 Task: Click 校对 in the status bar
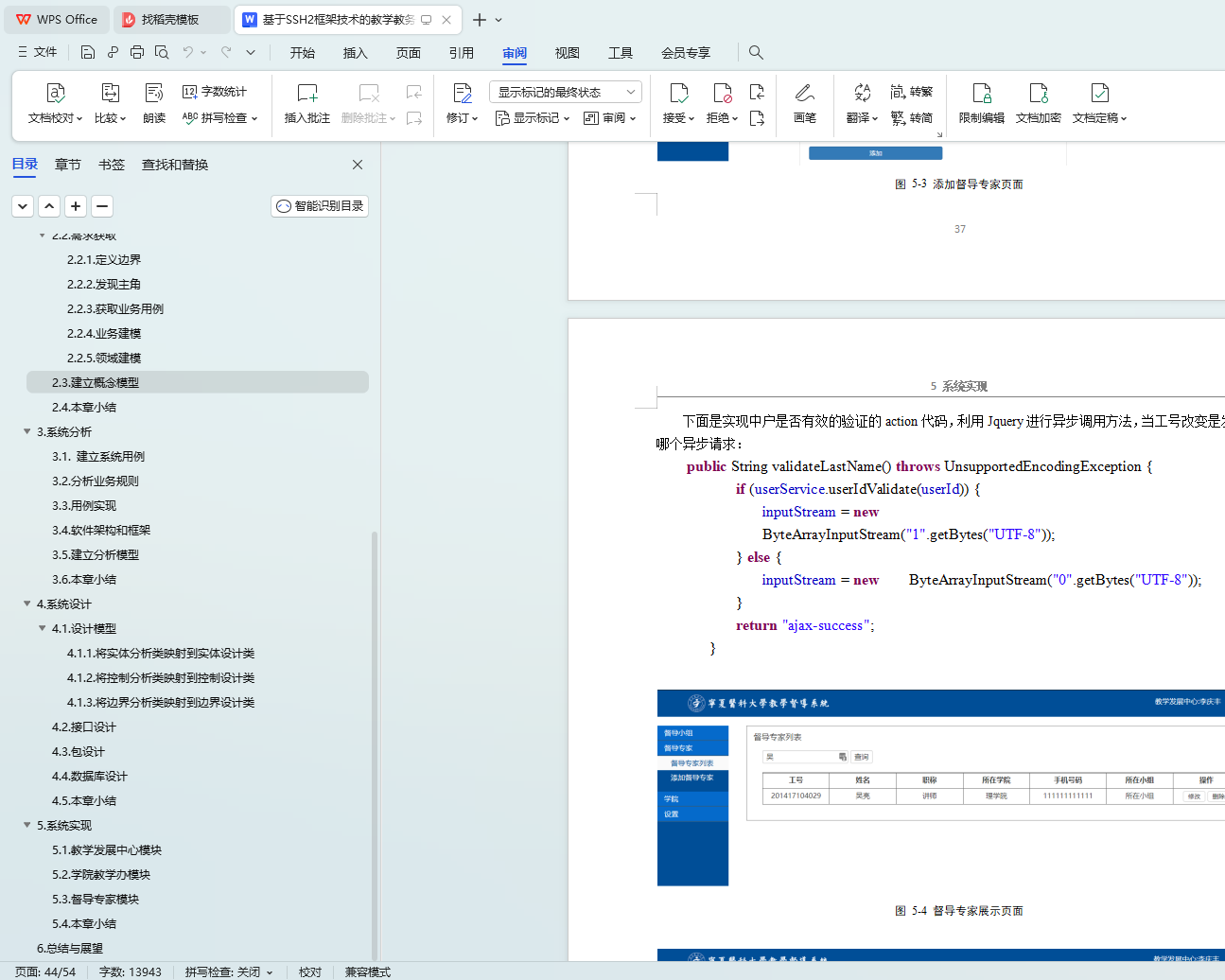point(310,971)
